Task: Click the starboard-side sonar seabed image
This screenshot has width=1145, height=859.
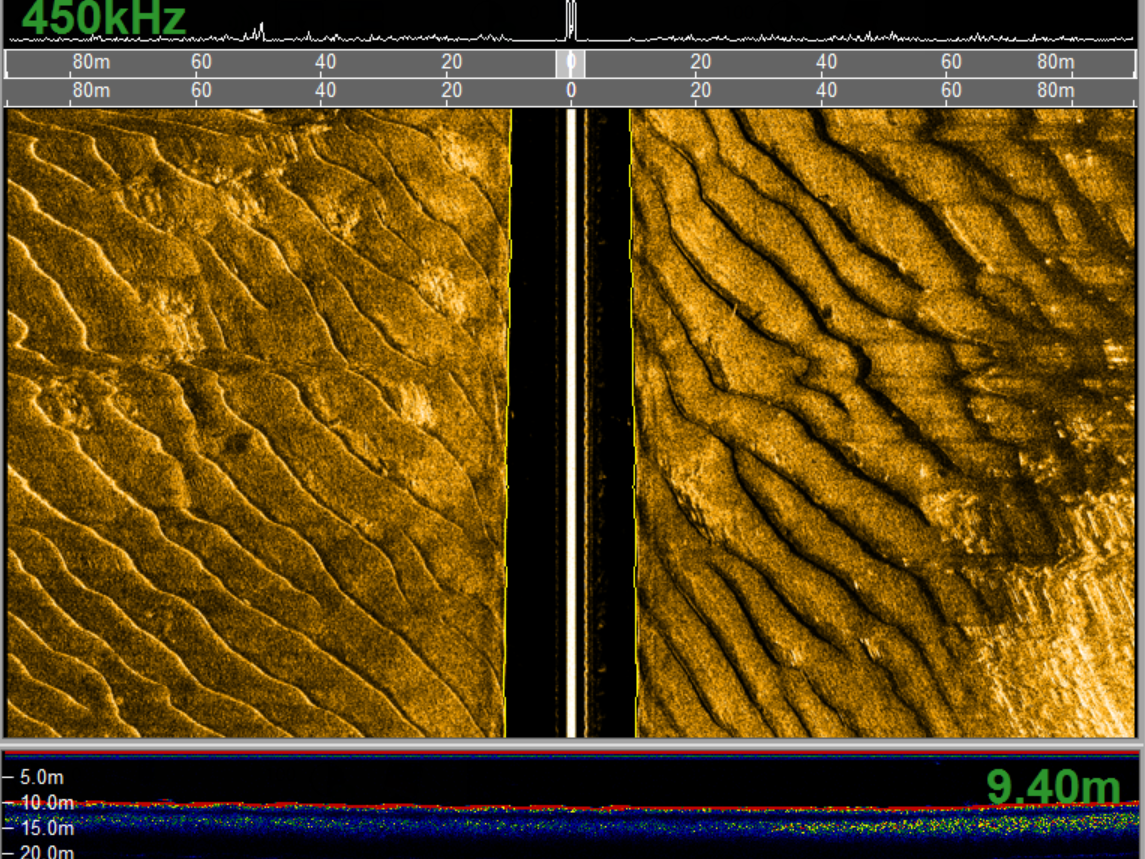Action: tap(884, 423)
